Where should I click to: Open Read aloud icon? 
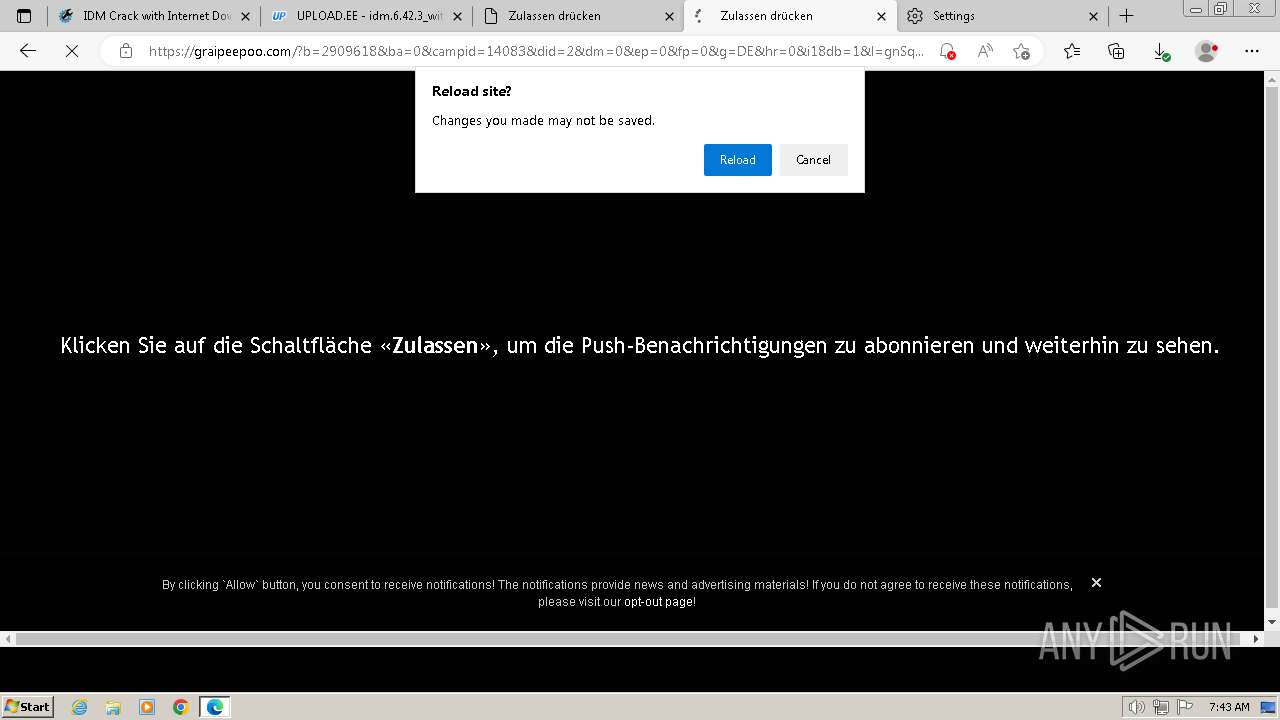click(985, 51)
